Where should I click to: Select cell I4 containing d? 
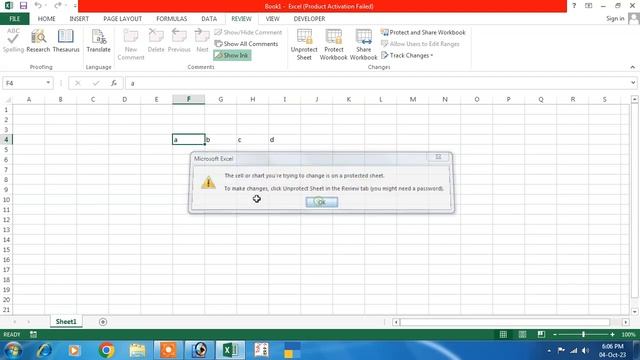[x=284, y=139]
